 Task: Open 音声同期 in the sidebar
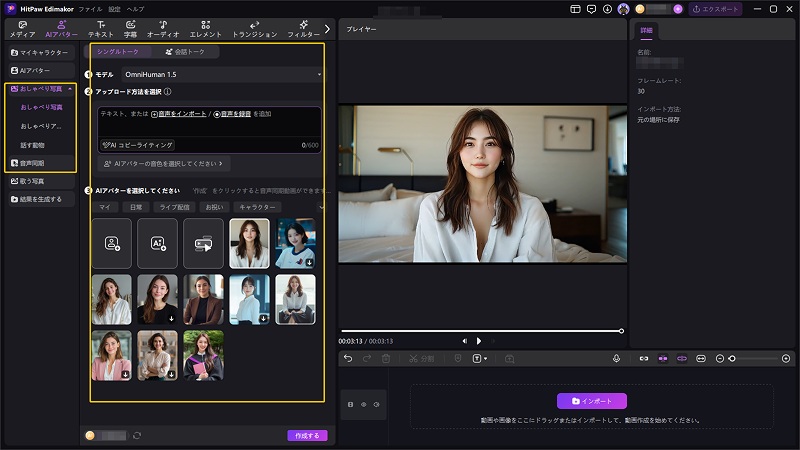(40, 163)
